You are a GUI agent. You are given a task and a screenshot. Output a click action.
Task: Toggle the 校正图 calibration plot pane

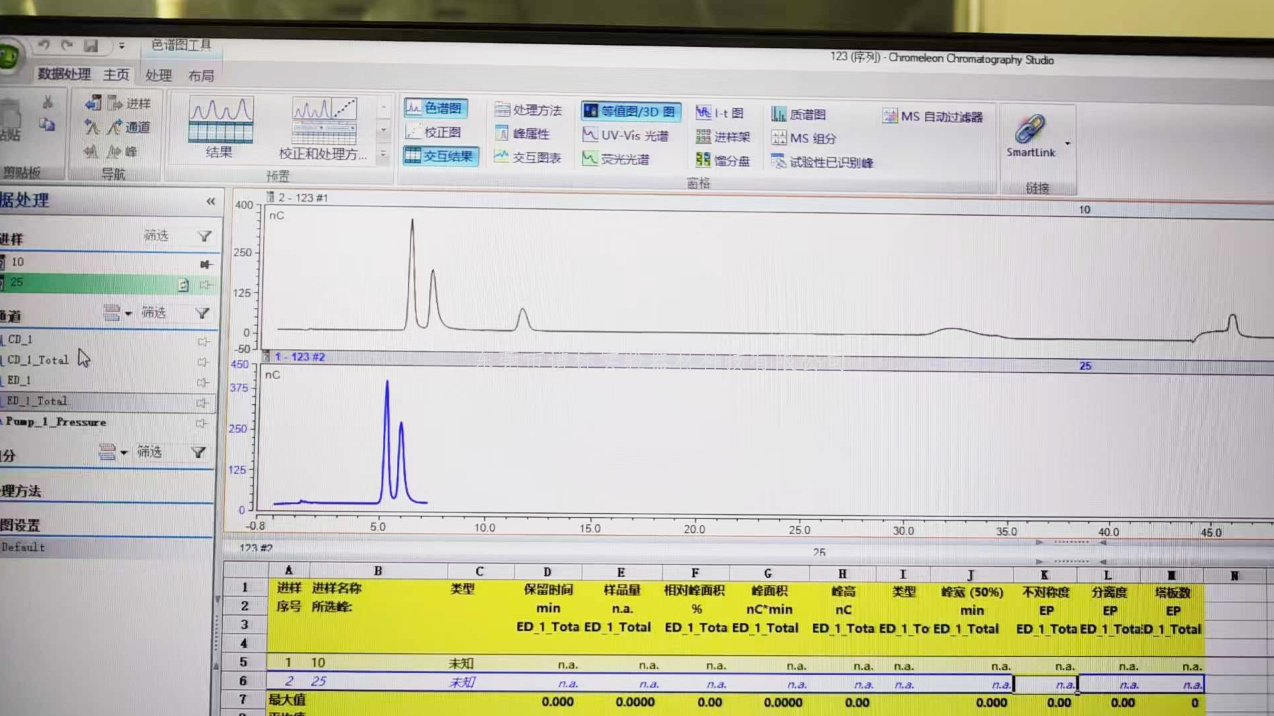[x=434, y=132]
